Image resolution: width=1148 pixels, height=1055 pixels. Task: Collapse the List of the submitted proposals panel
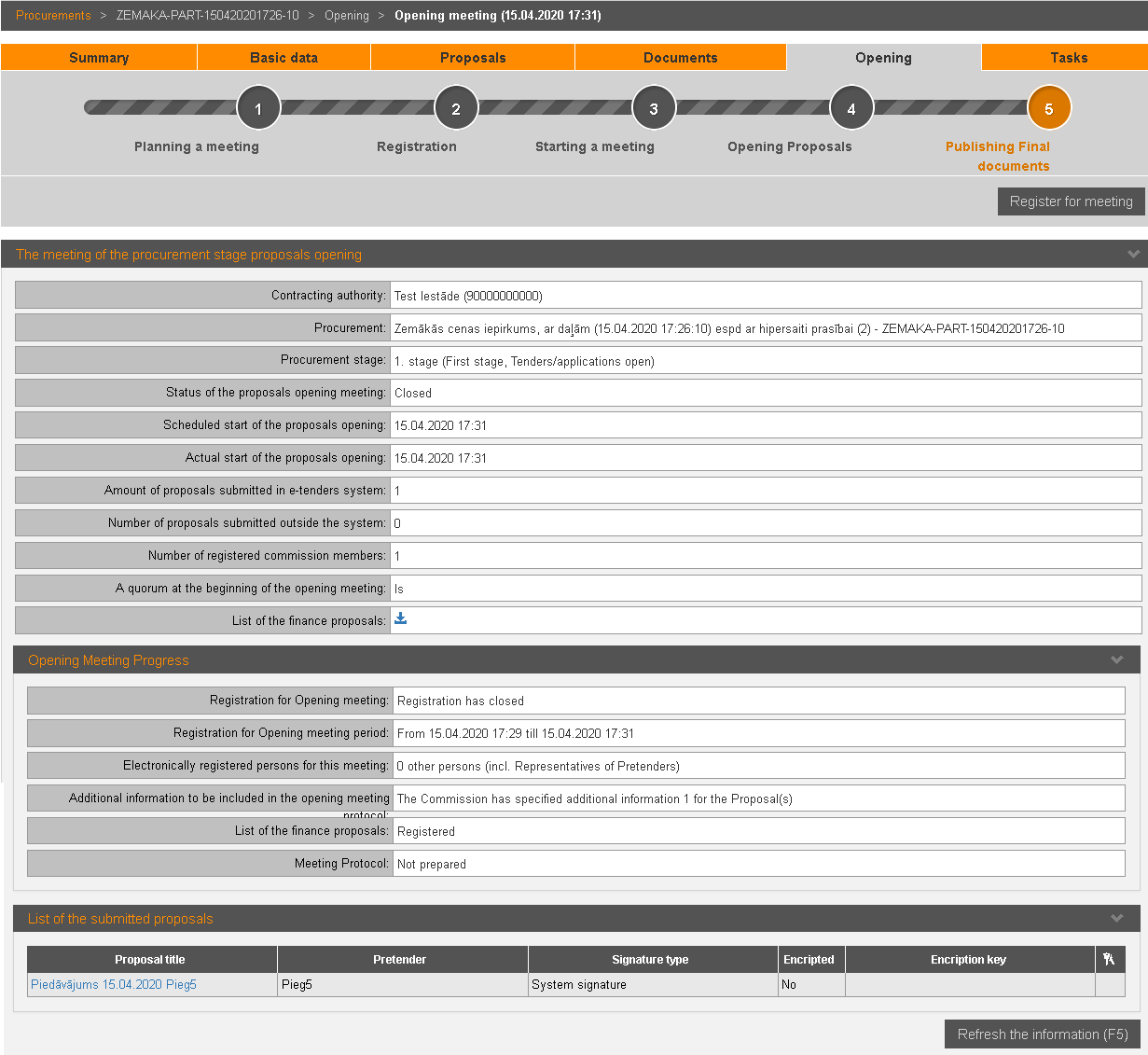1117,918
